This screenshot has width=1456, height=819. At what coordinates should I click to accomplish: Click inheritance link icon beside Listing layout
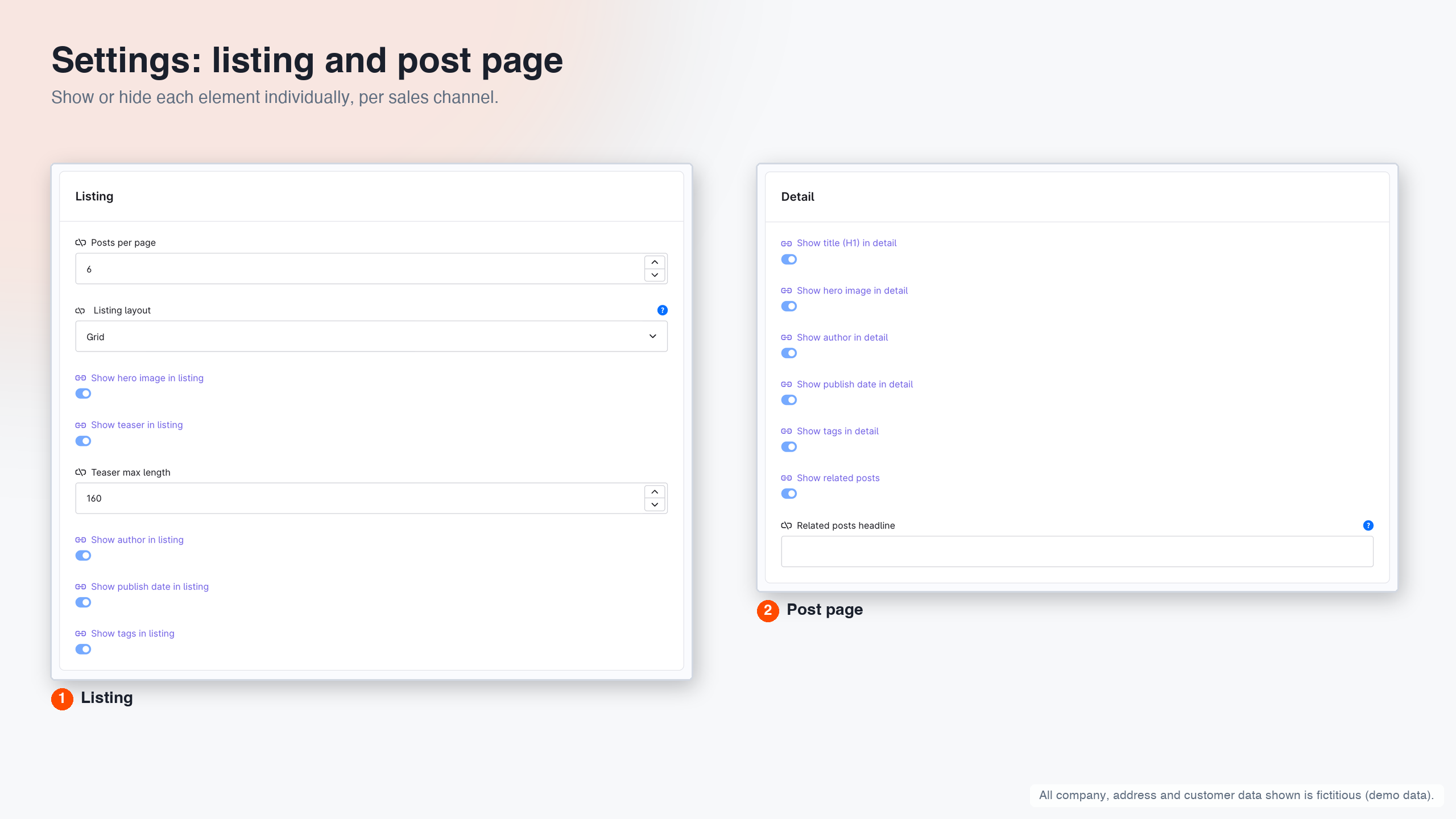[x=80, y=311]
